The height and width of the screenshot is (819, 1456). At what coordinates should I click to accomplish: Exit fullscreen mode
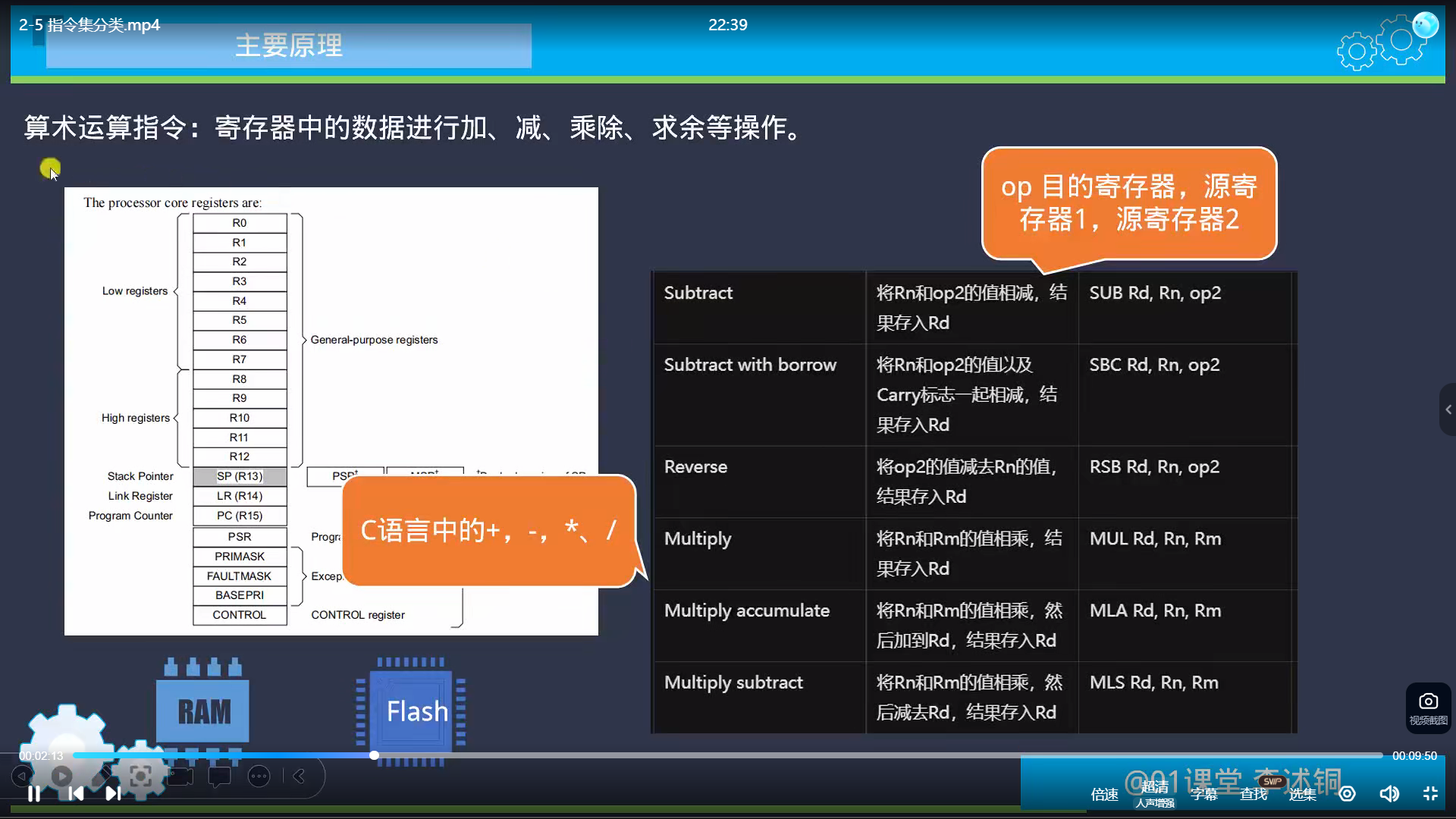(x=1430, y=793)
